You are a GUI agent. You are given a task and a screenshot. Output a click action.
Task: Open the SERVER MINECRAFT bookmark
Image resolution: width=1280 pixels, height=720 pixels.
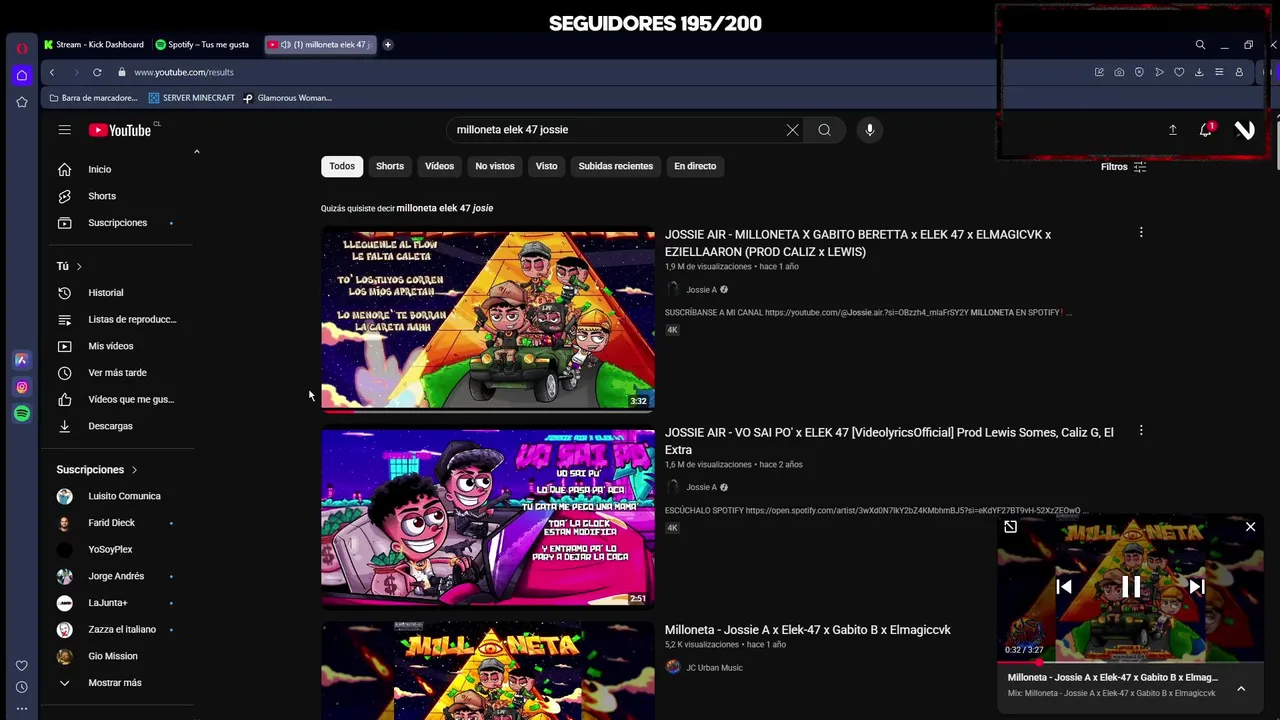click(191, 98)
